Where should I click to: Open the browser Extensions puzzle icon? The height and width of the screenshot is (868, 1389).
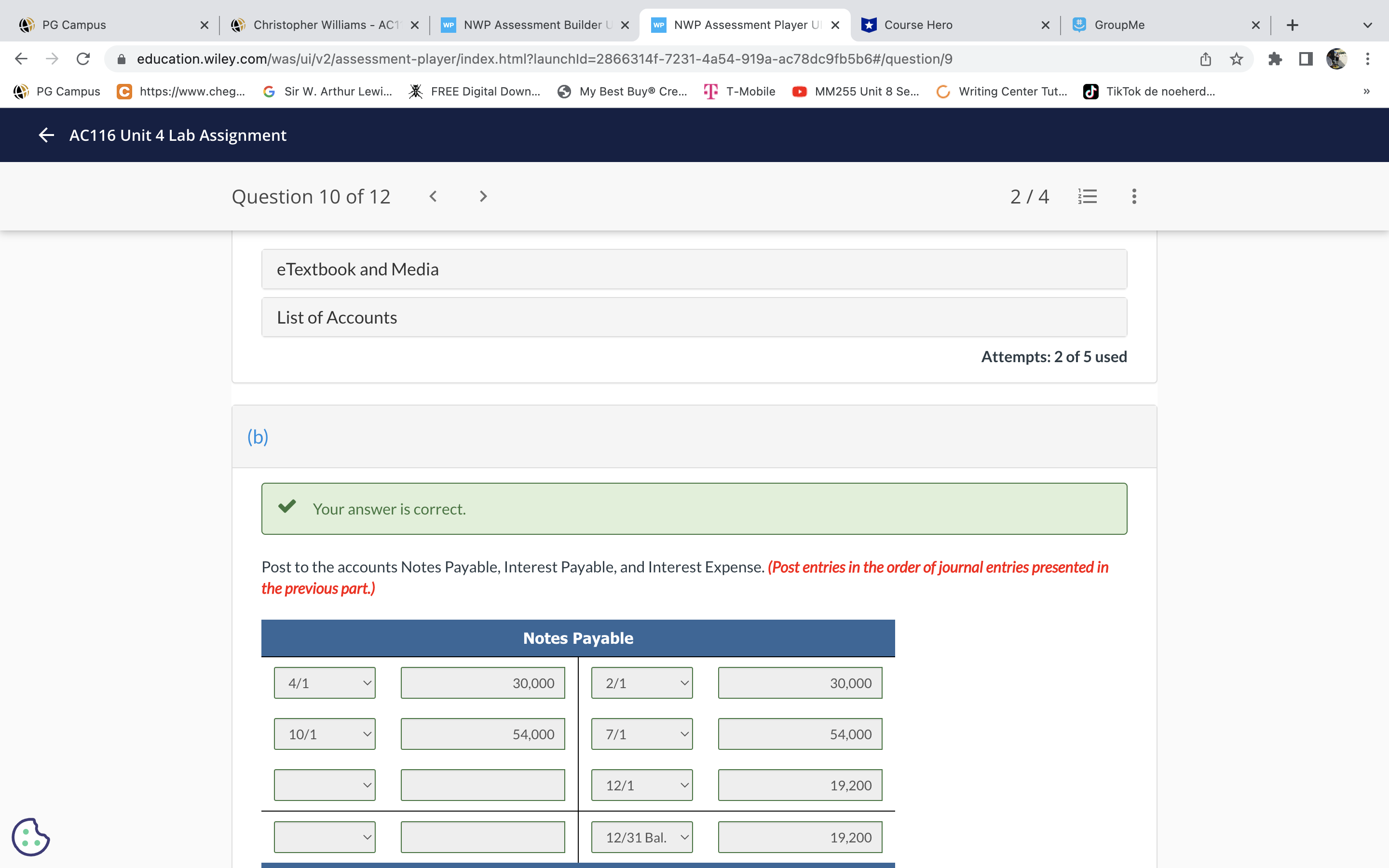click(x=1275, y=58)
